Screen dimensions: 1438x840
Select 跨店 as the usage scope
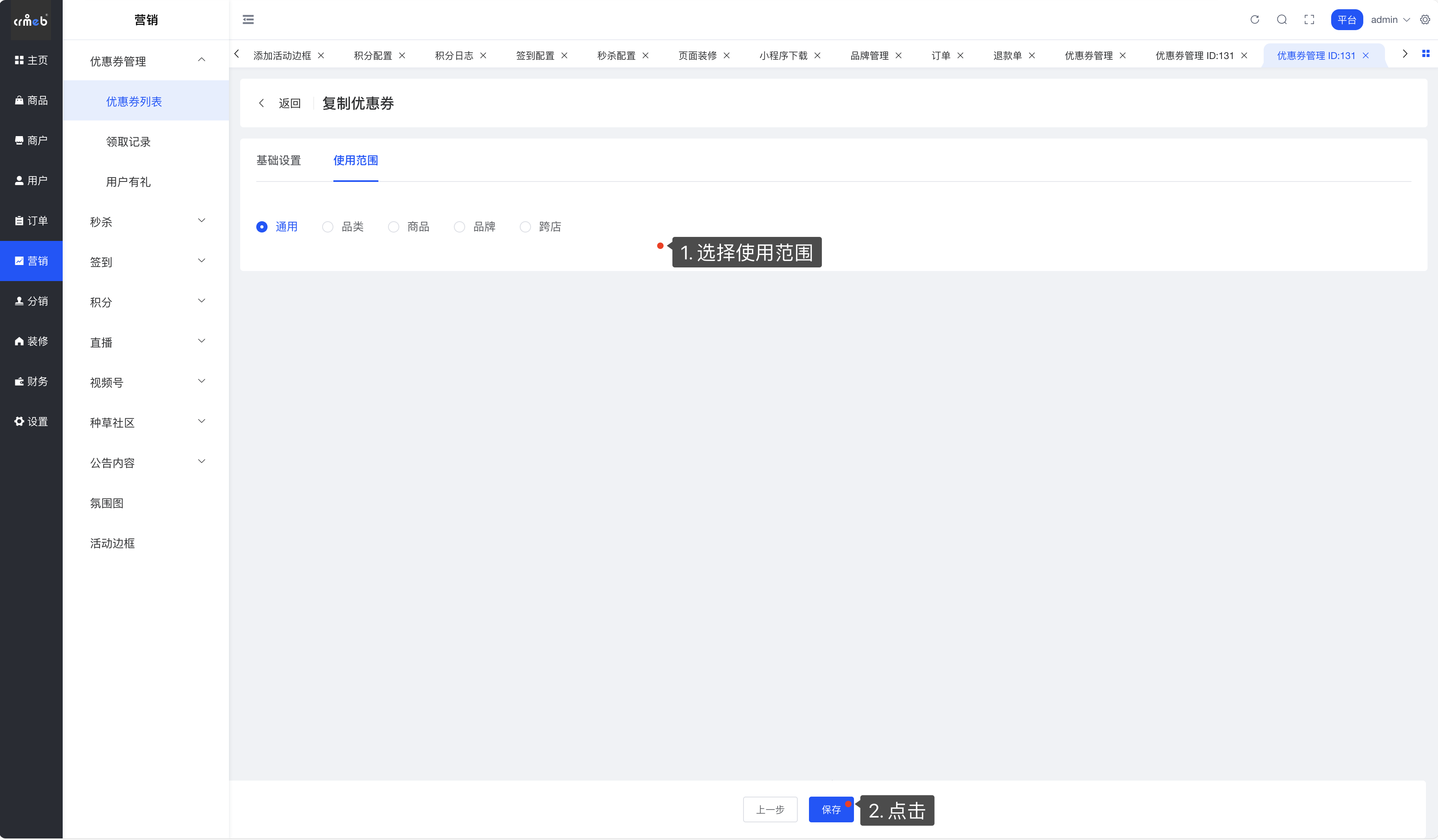(x=525, y=226)
